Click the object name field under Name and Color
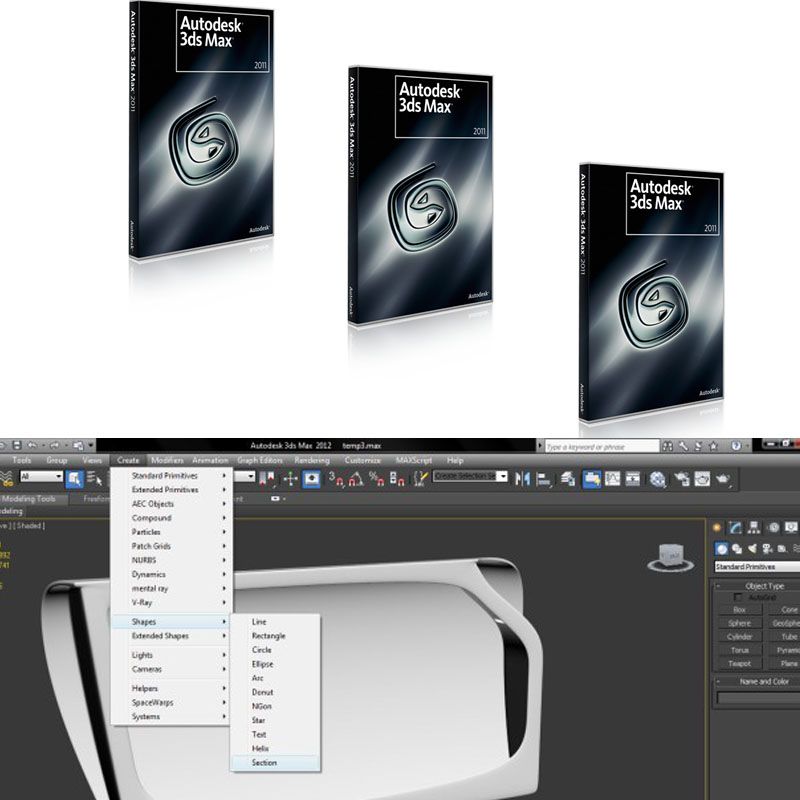 point(759,697)
